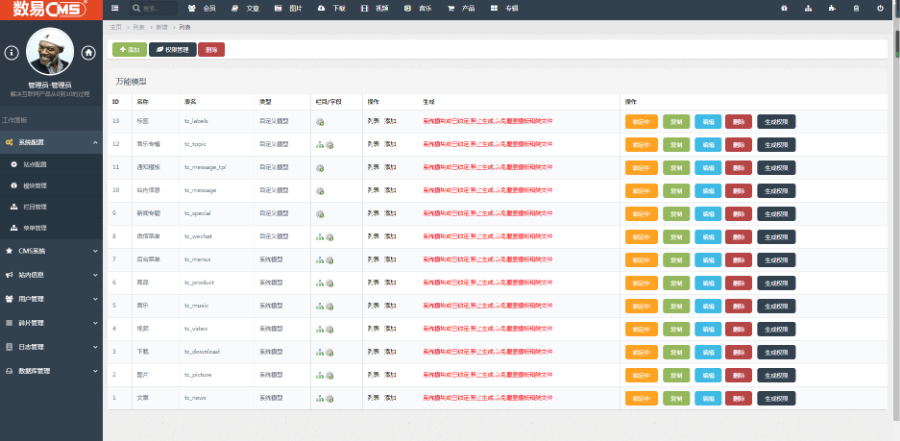Click the 列表 link in tc_labels row
The image size is (900, 441).
coord(373,122)
